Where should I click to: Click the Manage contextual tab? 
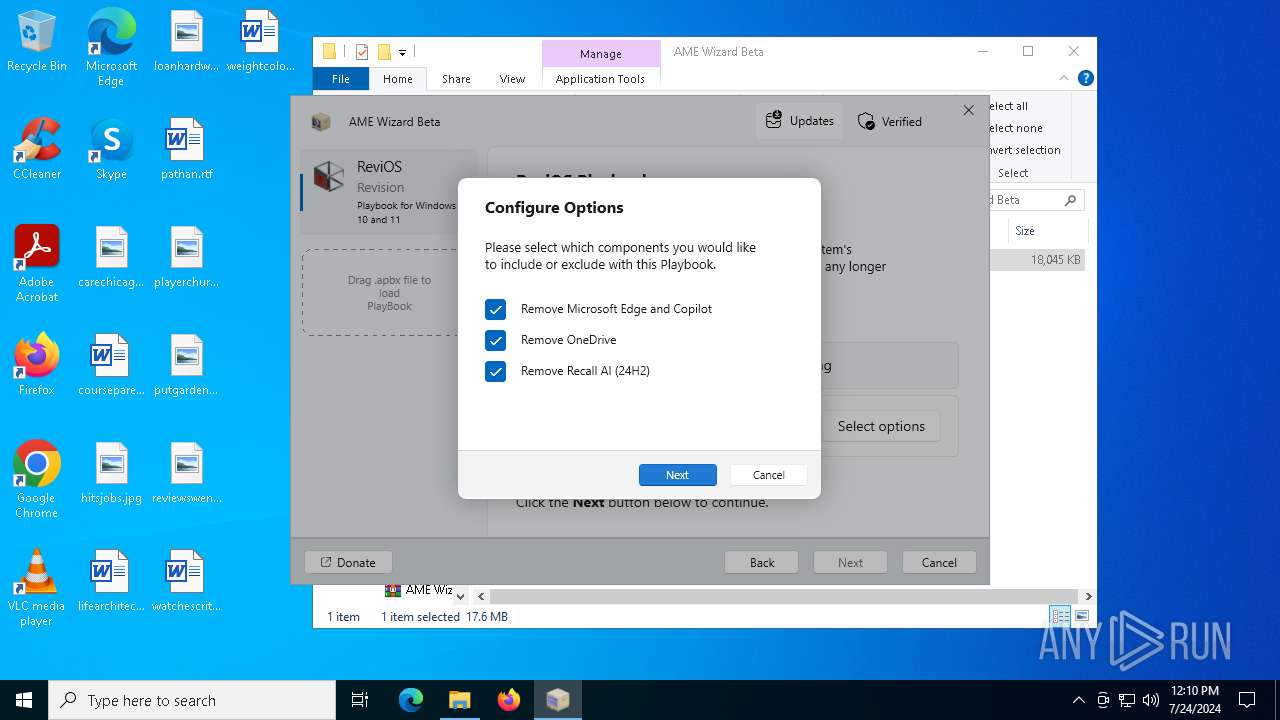(x=600, y=54)
